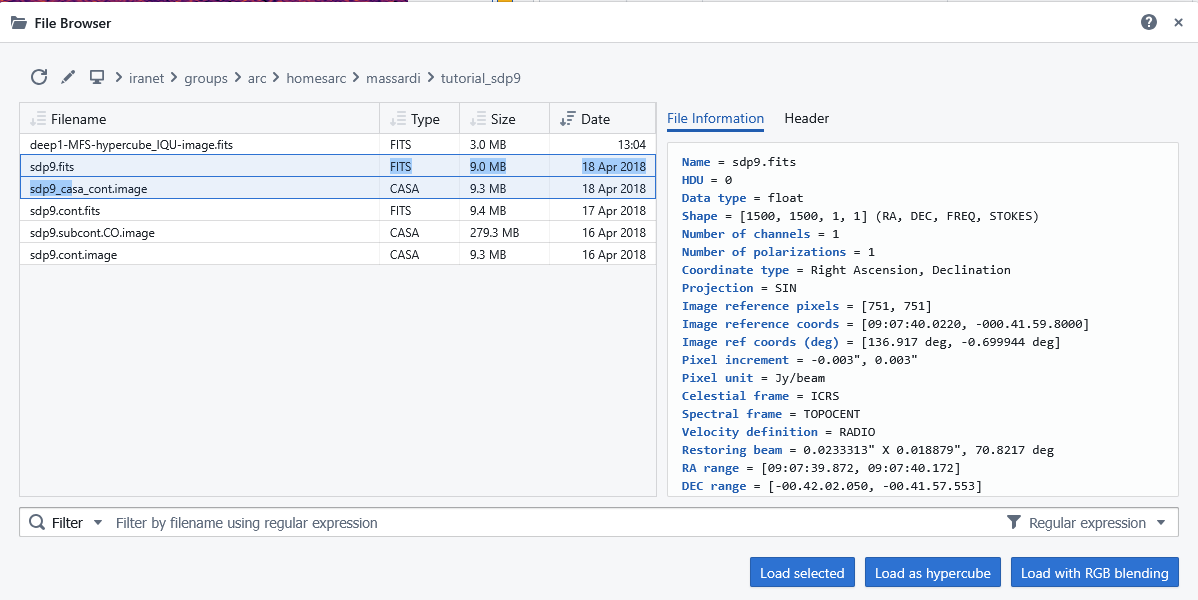
Task: Navigate to arc breadcrumb folder
Action: coord(257,78)
